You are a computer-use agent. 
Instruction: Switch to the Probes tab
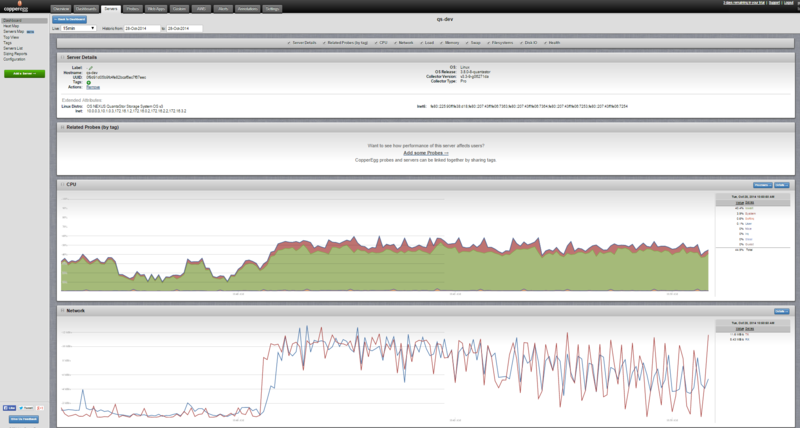pyautogui.click(x=133, y=9)
